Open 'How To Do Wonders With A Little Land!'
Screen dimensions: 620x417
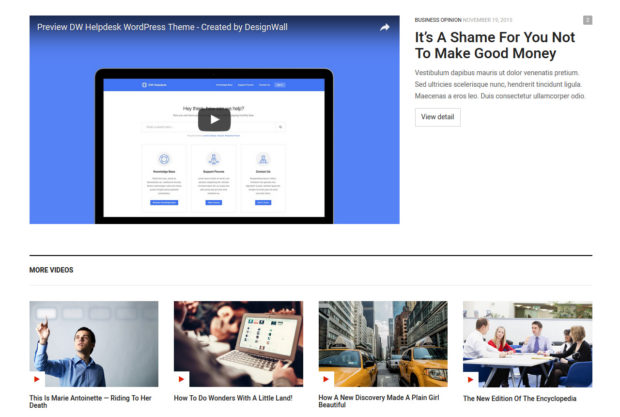[234, 398]
